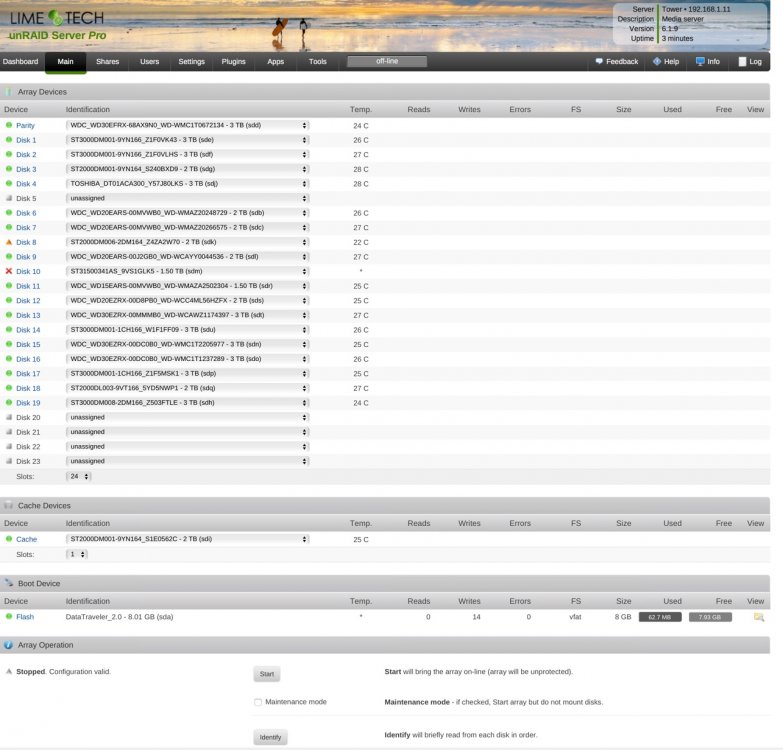Enable the Maintenance mode checkbox
The height and width of the screenshot is (750, 783).
tap(258, 702)
